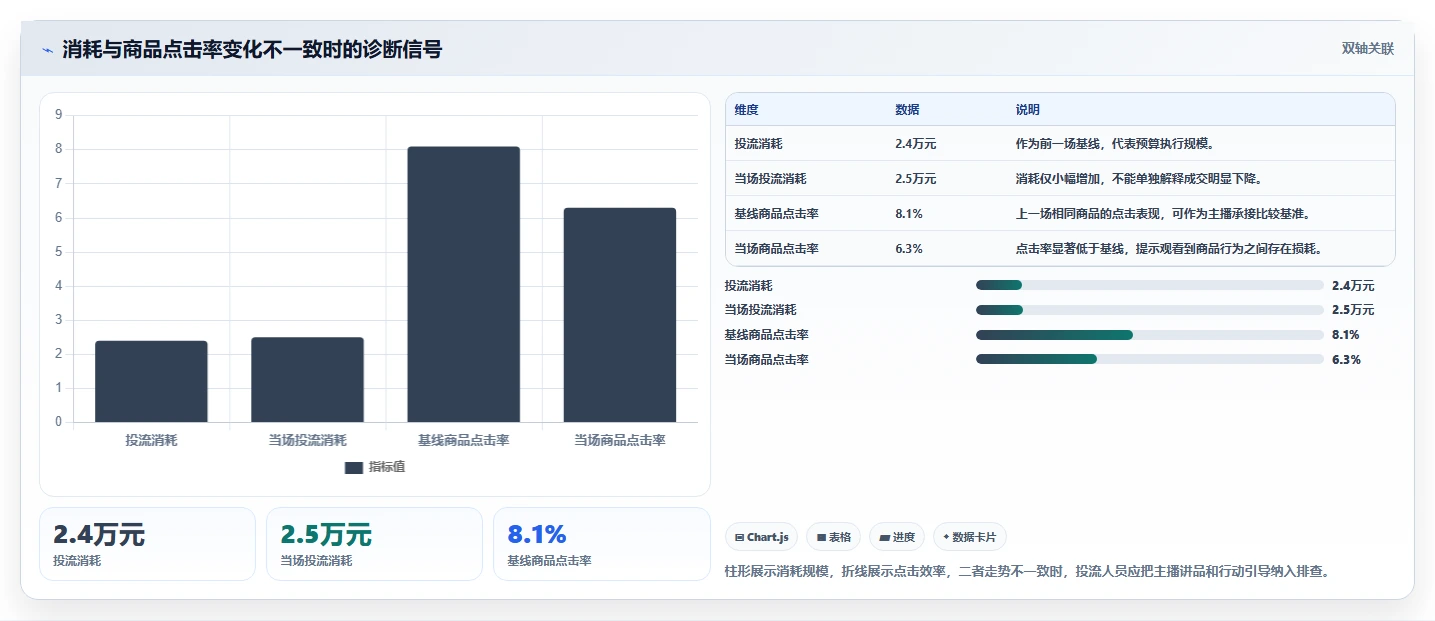The width and height of the screenshot is (1435, 621).
Task: Click the 投流消耗 progress row label
Action: 749,286
